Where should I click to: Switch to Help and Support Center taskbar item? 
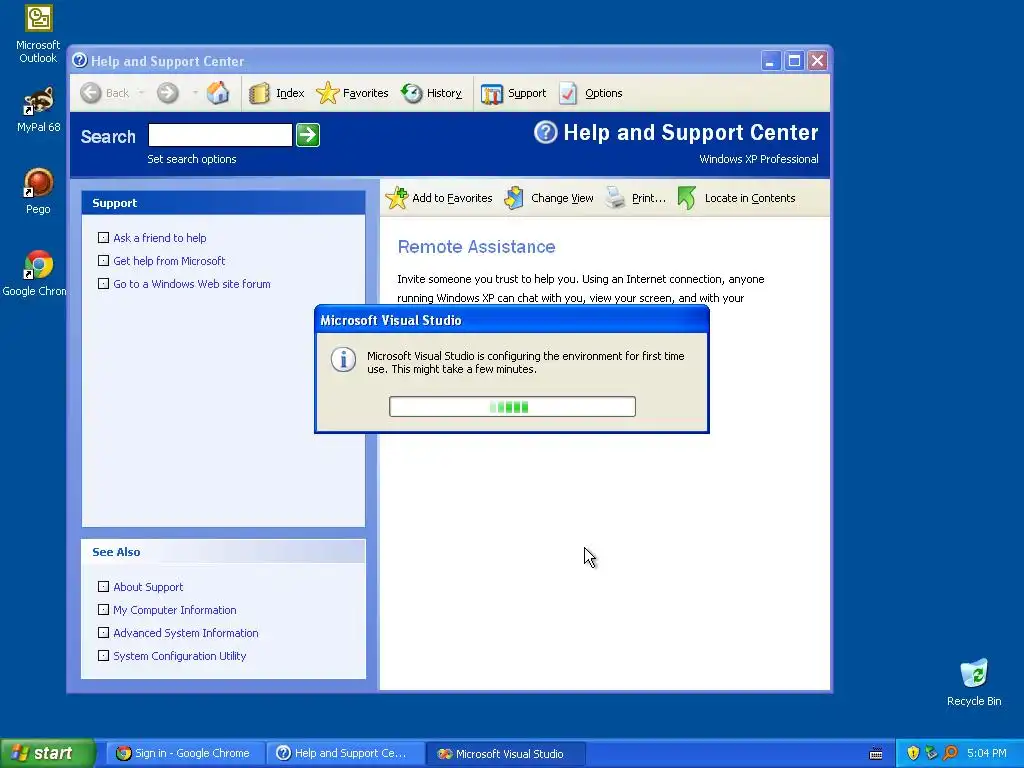(344, 753)
